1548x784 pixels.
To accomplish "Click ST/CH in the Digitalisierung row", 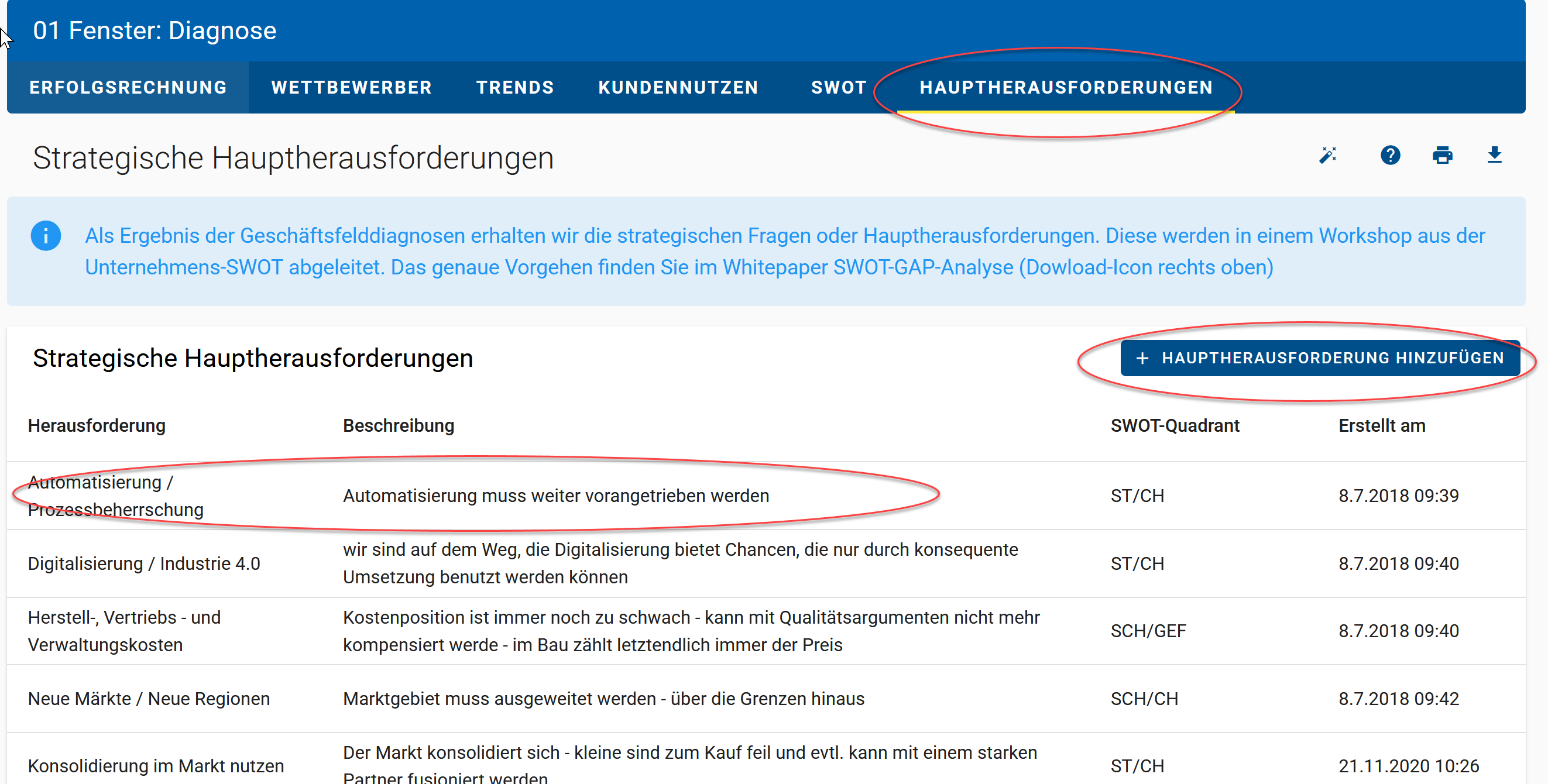I will tap(1137, 563).
